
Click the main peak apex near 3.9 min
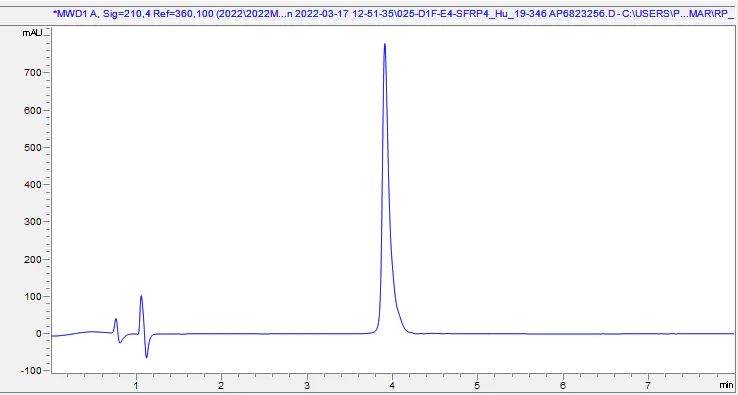point(385,44)
